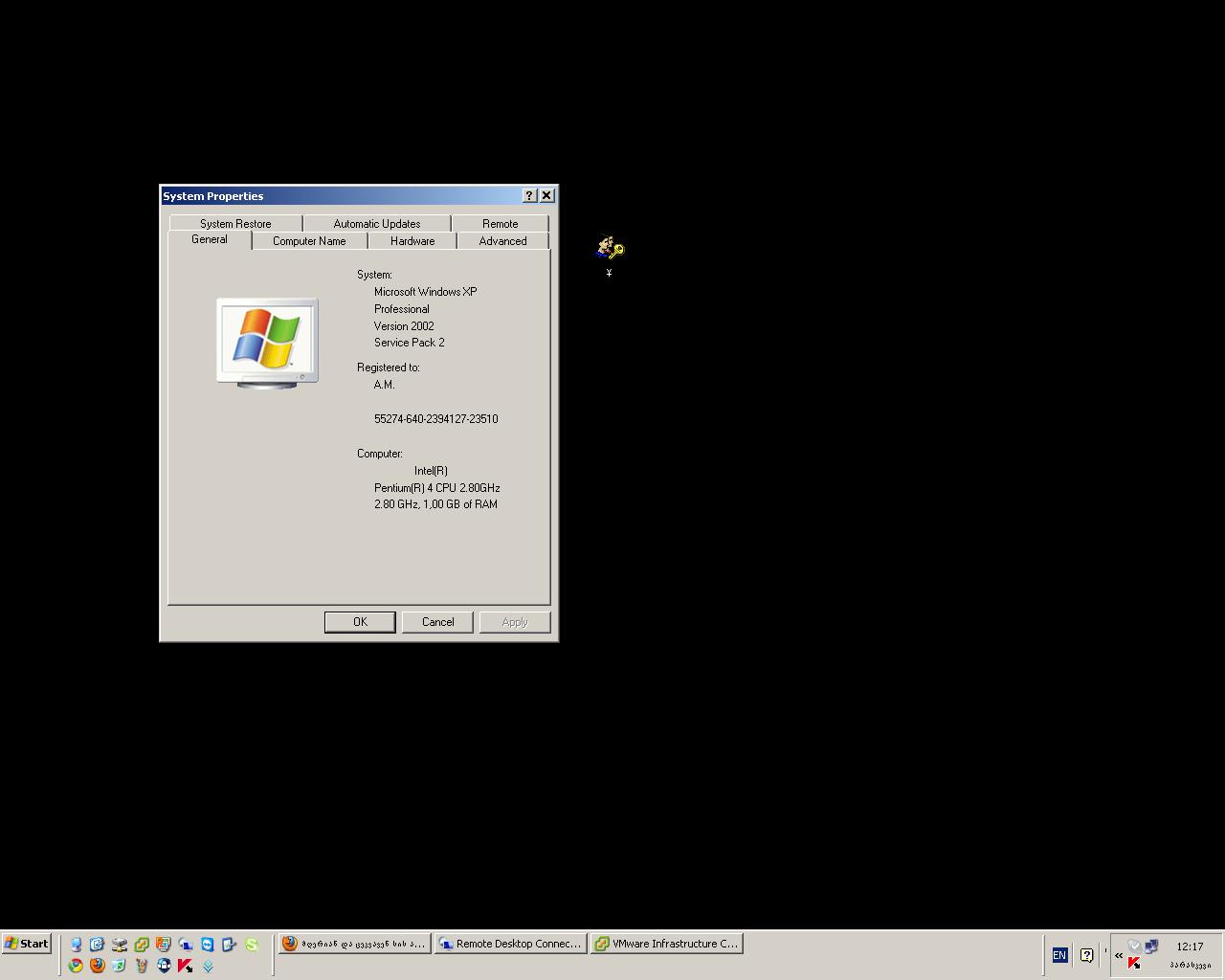Image resolution: width=1225 pixels, height=980 pixels.
Task: Click the network computers tray icon
Action: (x=1151, y=947)
